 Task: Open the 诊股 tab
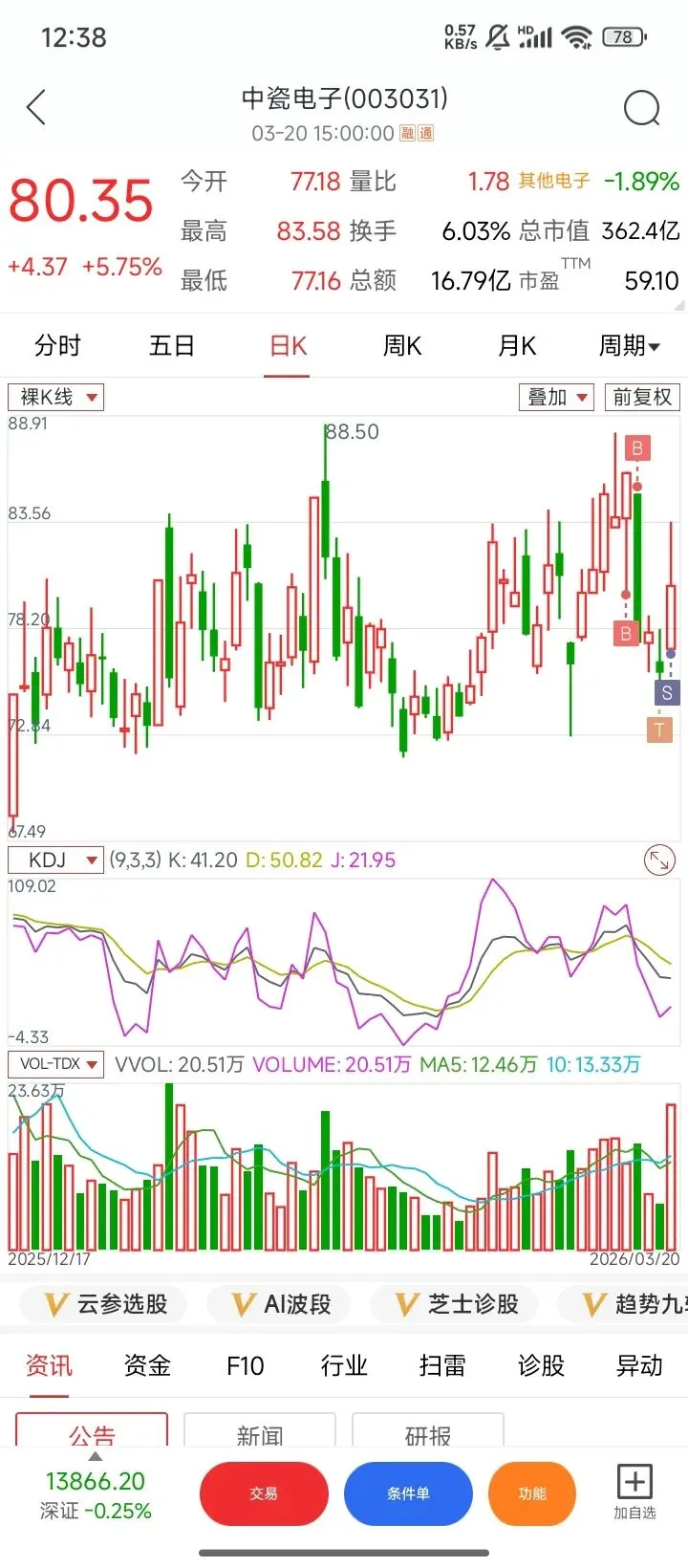pyautogui.click(x=541, y=1365)
